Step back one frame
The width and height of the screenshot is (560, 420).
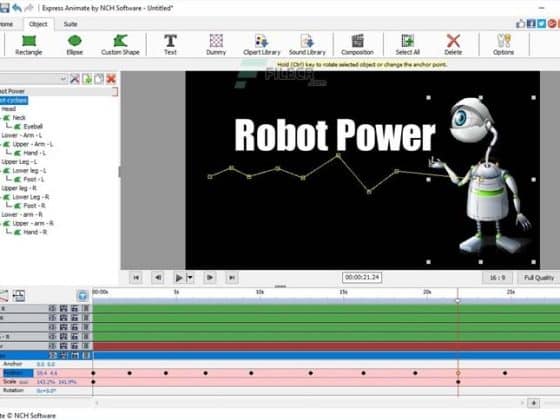158,278
